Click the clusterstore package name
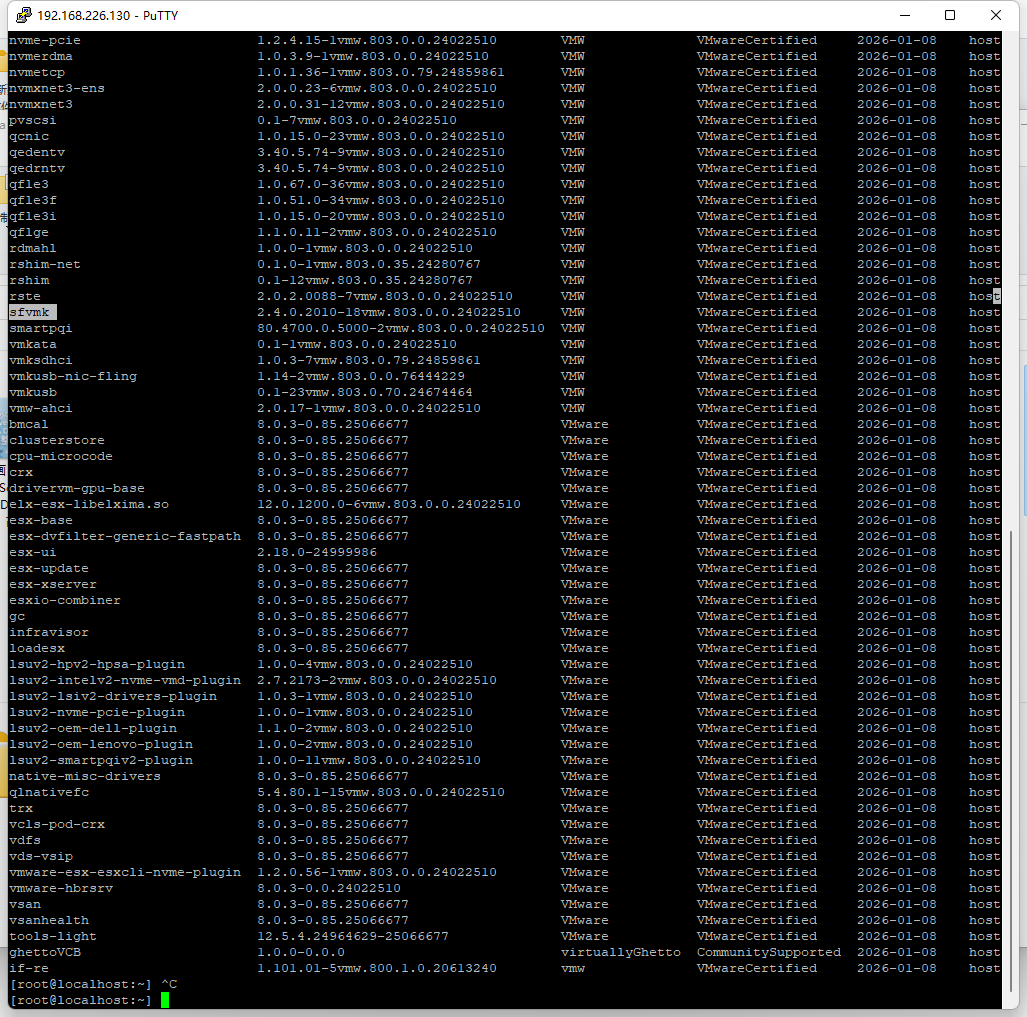Image resolution: width=1027 pixels, height=1017 pixels. point(56,441)
